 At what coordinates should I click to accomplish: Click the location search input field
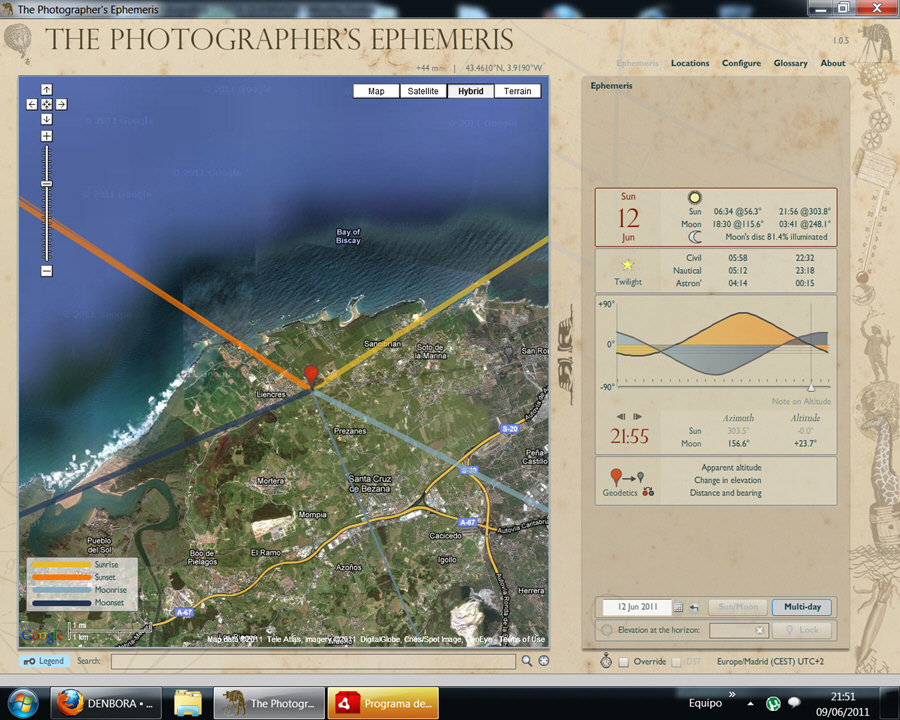coord(313,661)
